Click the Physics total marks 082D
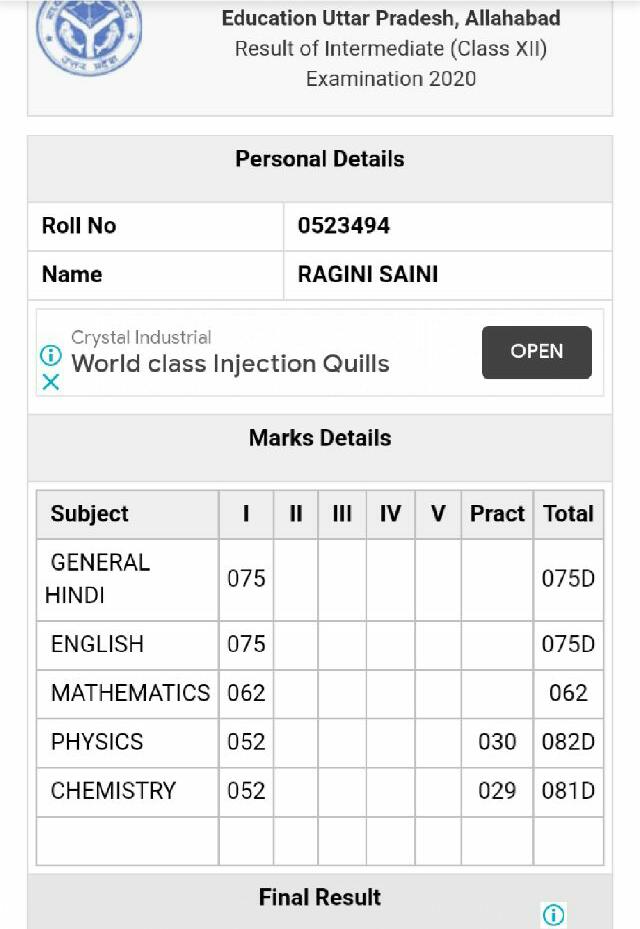 point(568,742)
